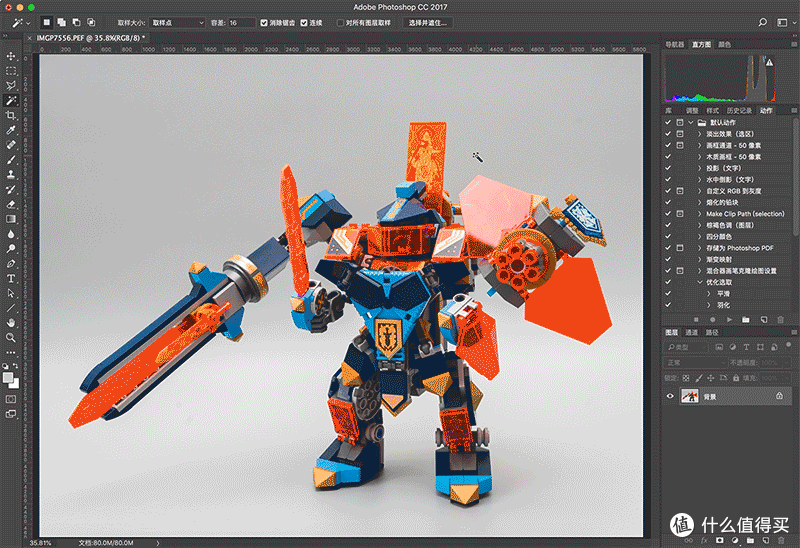The image size is (800, 548).
Task: Select the Polygonal Lasso tool
Action: [11, 86]
